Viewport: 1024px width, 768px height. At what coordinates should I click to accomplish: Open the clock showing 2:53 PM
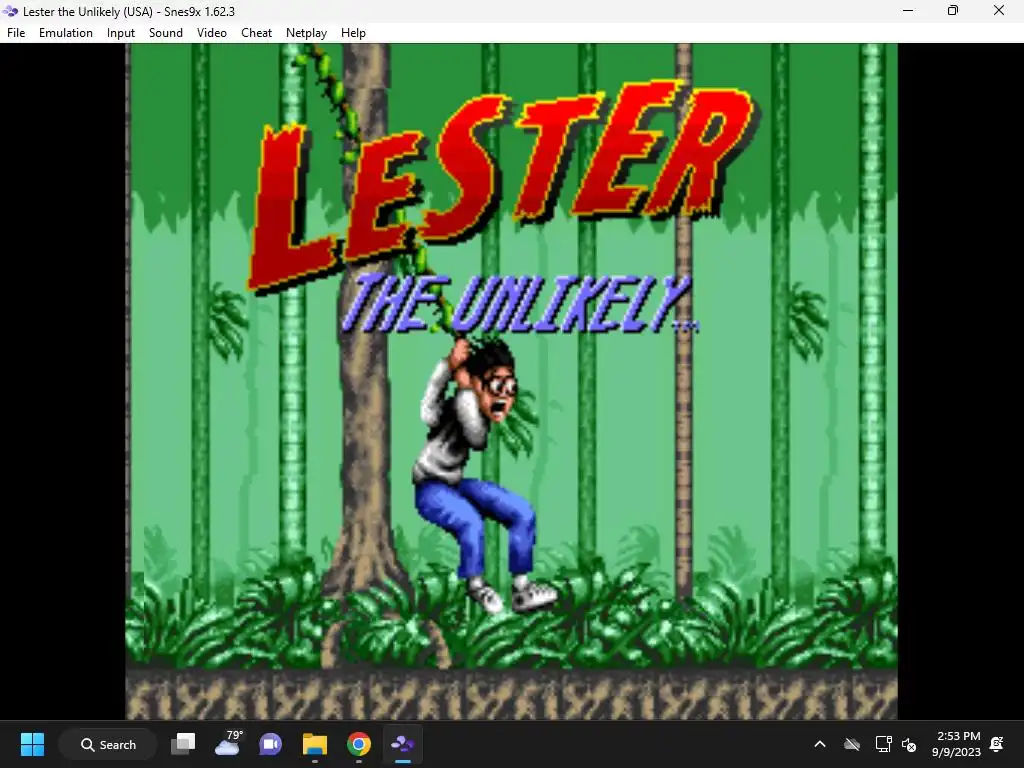coord(956,744)
